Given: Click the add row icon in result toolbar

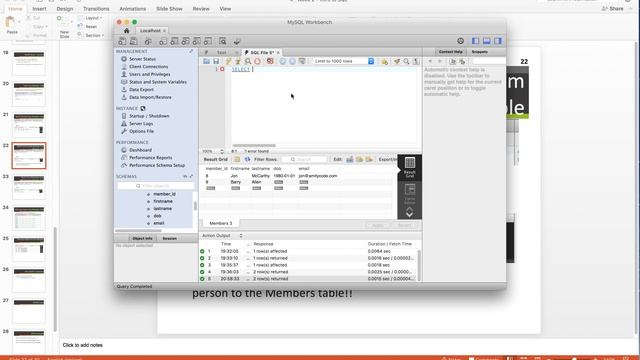Looking at the screenshot, I should [360, 159].
